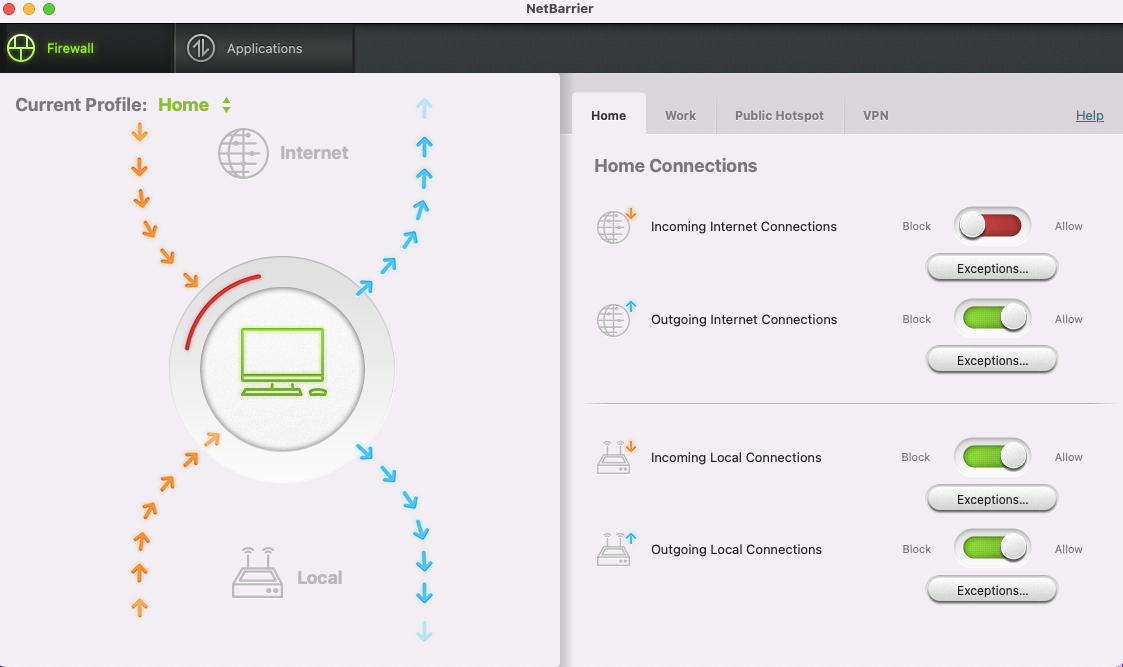Select the VPN profile tab
The height and width of the screenshot is (667, 1123).
tap(876, 115)
